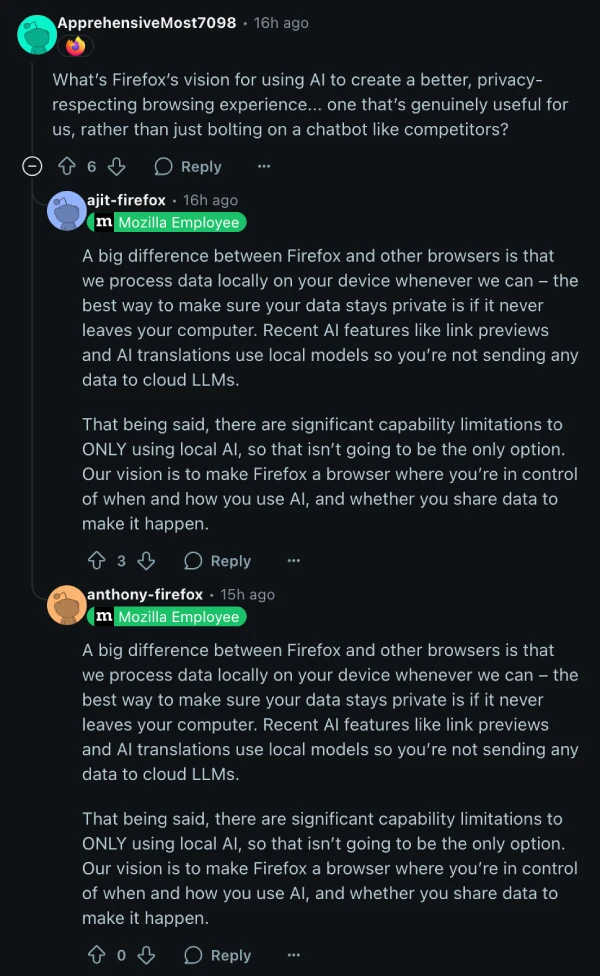Open more options on ApprehensiveMost7098's comment
The width and height of the screenshot is (600, 976).
[264, 167]
